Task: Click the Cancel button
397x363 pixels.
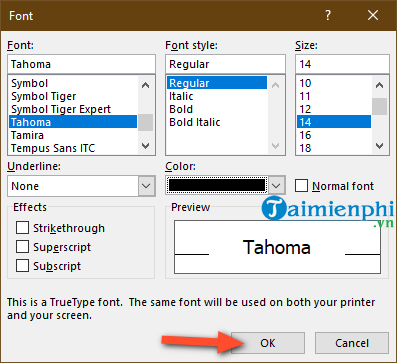Action: coord(352,343)
